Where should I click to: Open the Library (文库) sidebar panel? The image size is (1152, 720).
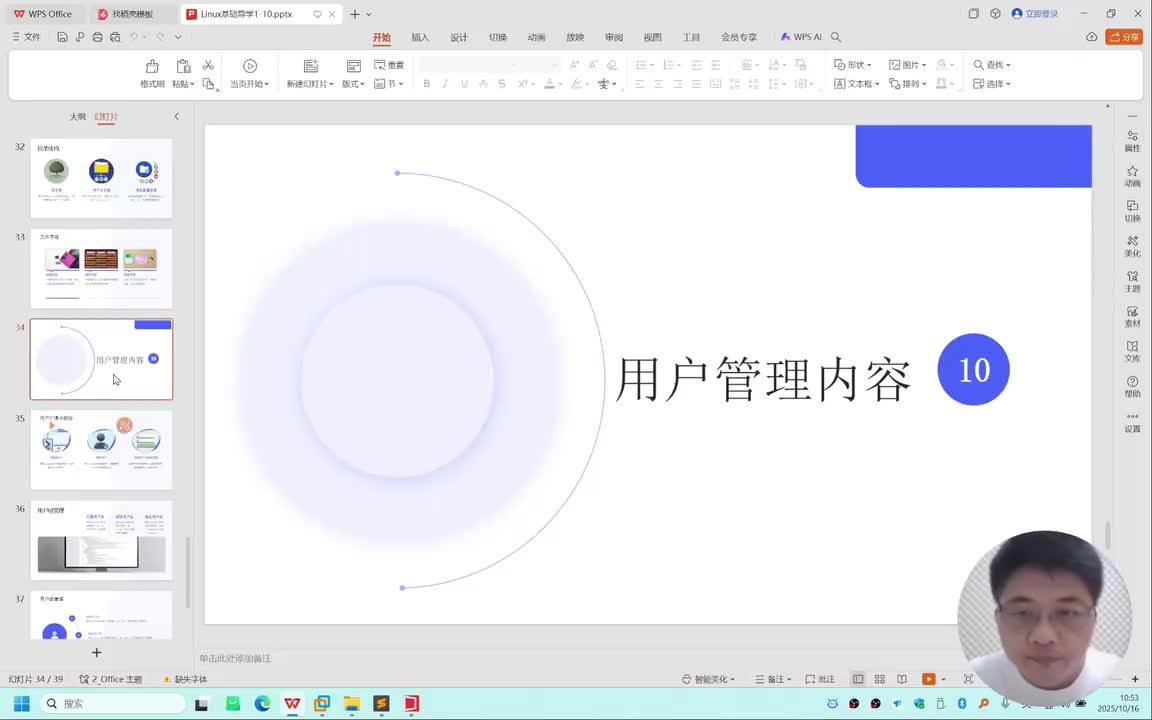point(1132,351)
